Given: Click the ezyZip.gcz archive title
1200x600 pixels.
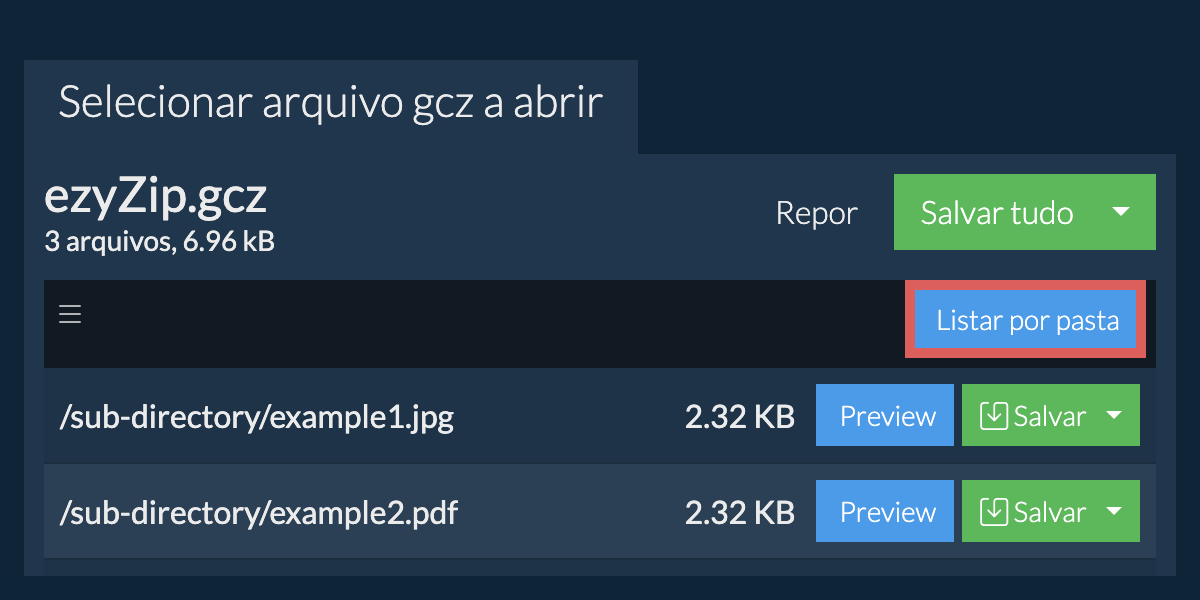Looking at the screenshot, I should [x=156, y=197].
